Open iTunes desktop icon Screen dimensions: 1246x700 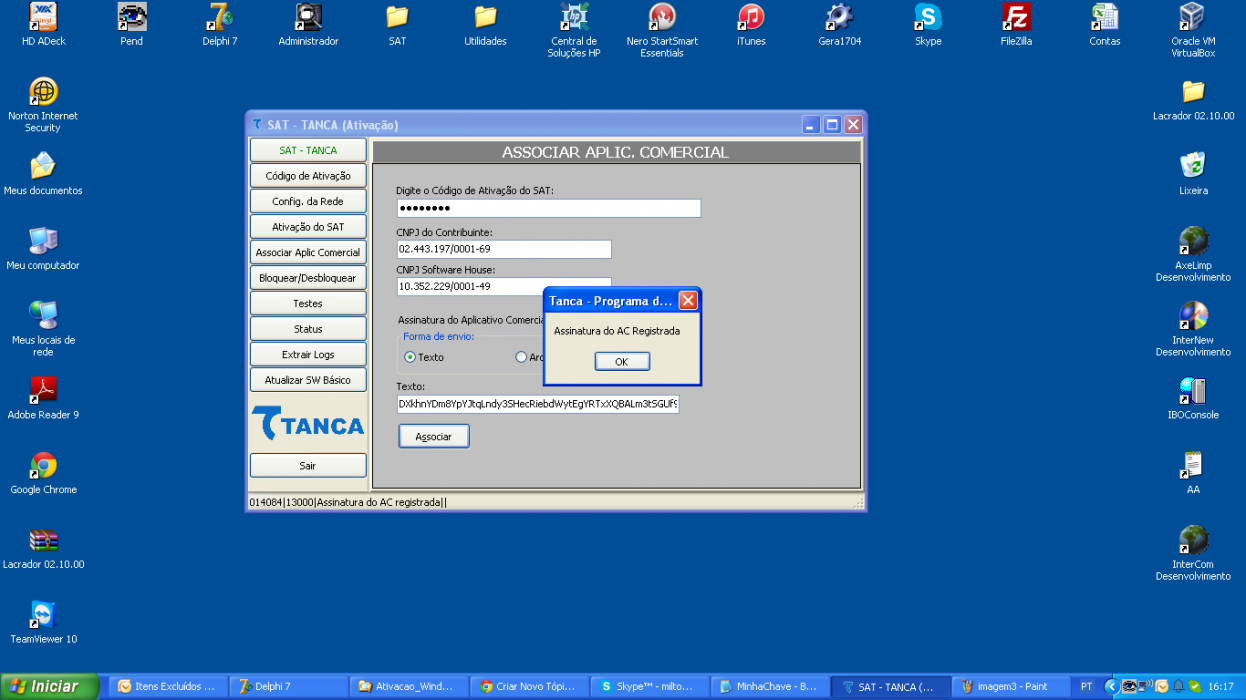751,17
